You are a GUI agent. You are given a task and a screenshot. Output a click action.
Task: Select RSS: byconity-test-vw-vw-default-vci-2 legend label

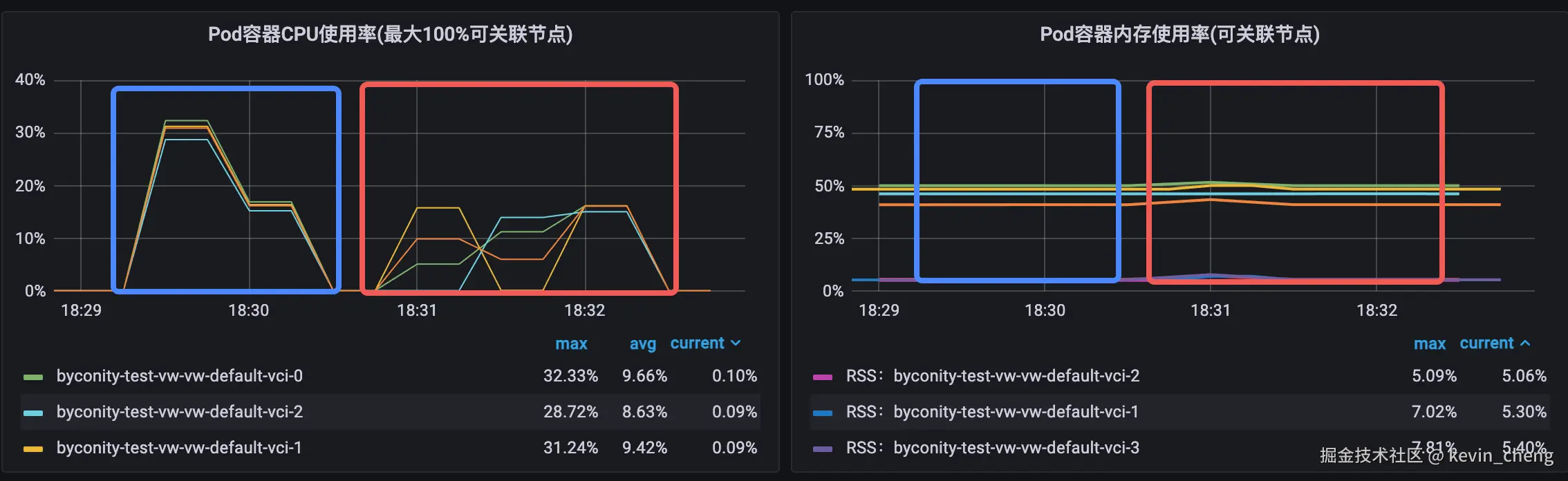(x=992, y=376)
